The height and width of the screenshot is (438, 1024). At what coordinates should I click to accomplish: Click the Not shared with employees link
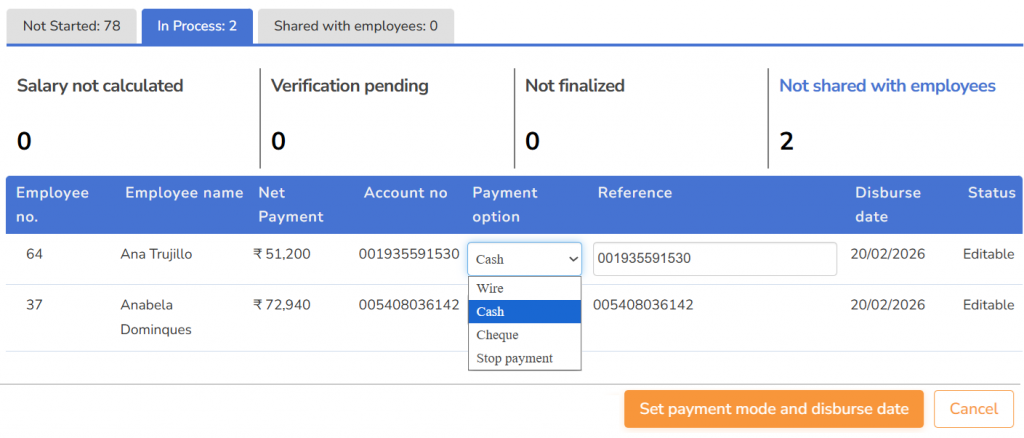887,86
